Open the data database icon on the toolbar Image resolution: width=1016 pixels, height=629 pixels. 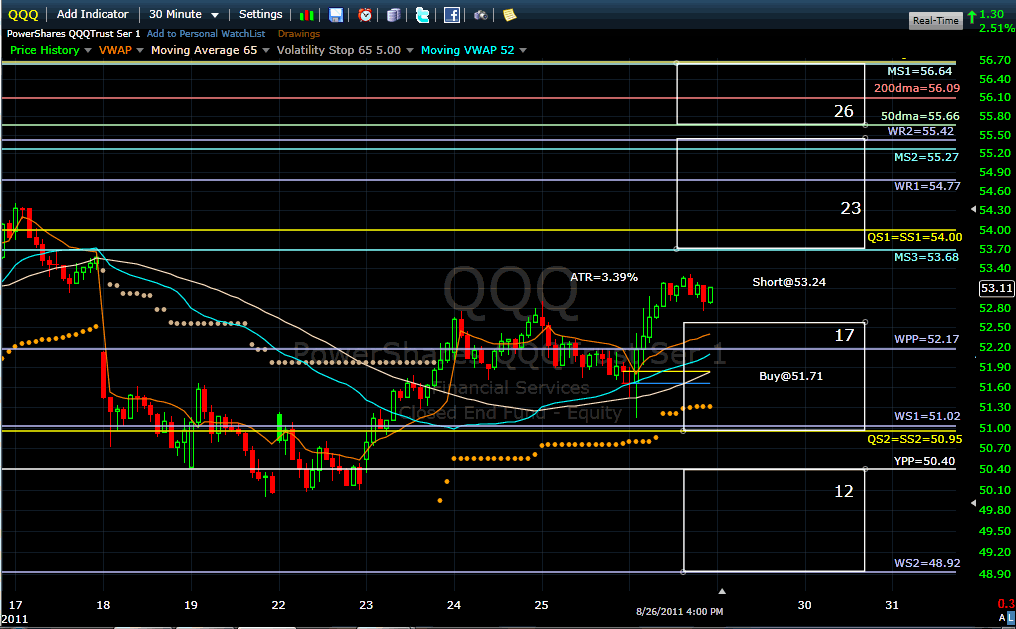pos(393,14)
